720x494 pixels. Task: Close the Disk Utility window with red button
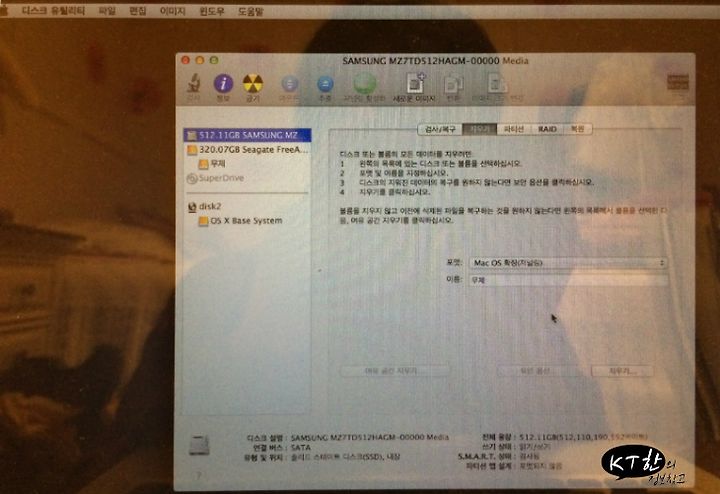[186, 60]
